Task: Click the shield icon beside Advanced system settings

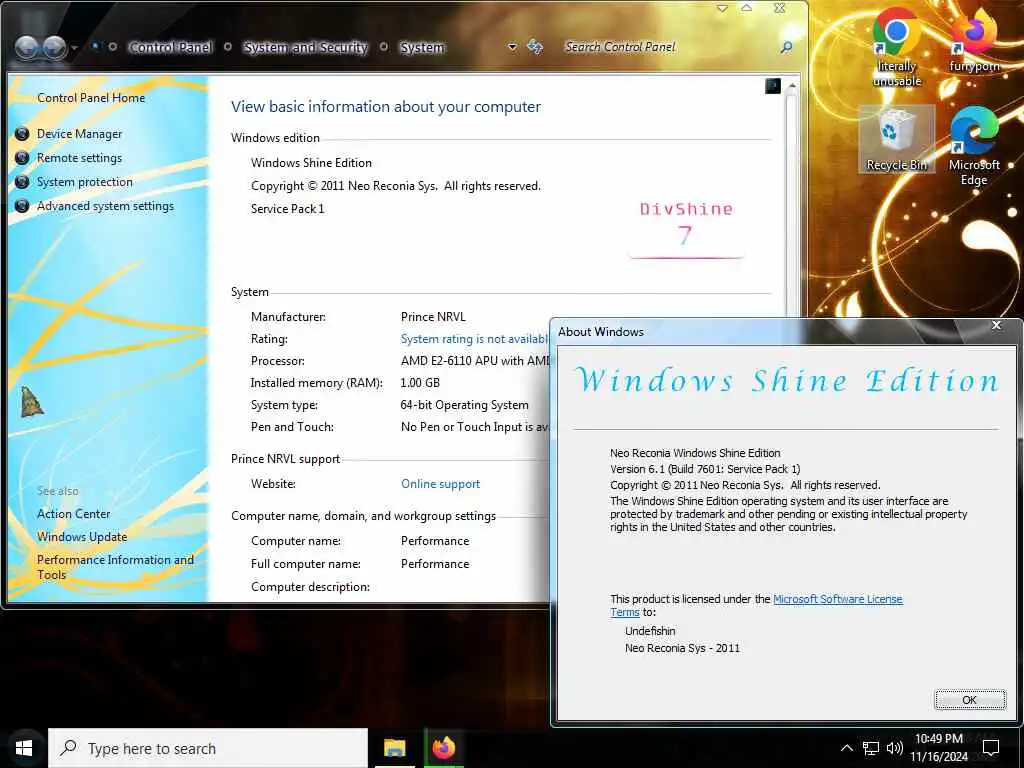Action: coord(22,206)
